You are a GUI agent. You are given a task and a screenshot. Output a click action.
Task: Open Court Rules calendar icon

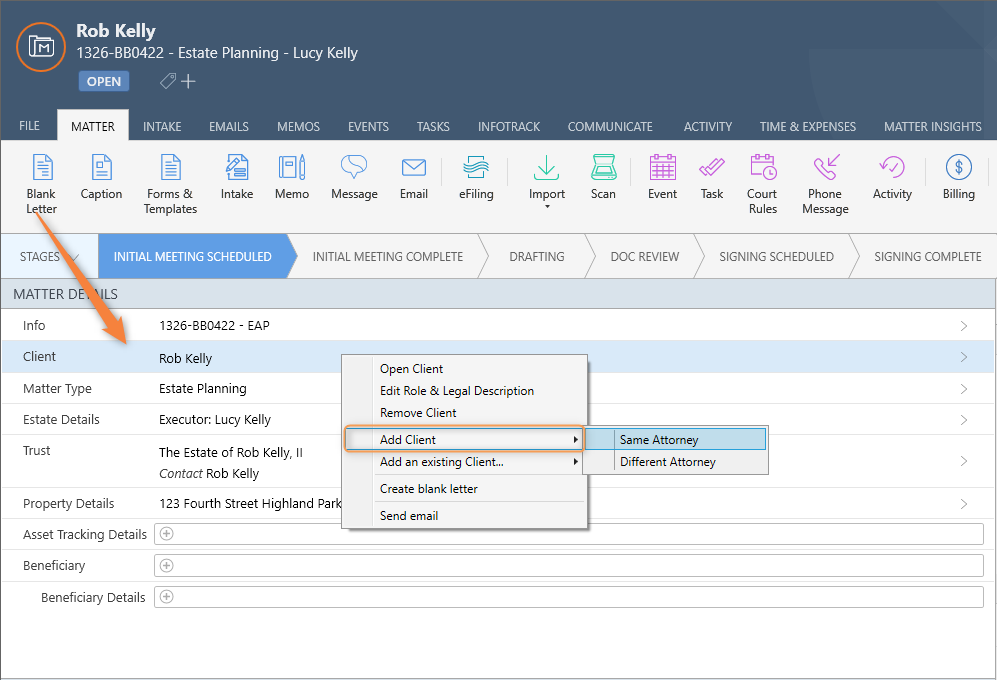762,168
